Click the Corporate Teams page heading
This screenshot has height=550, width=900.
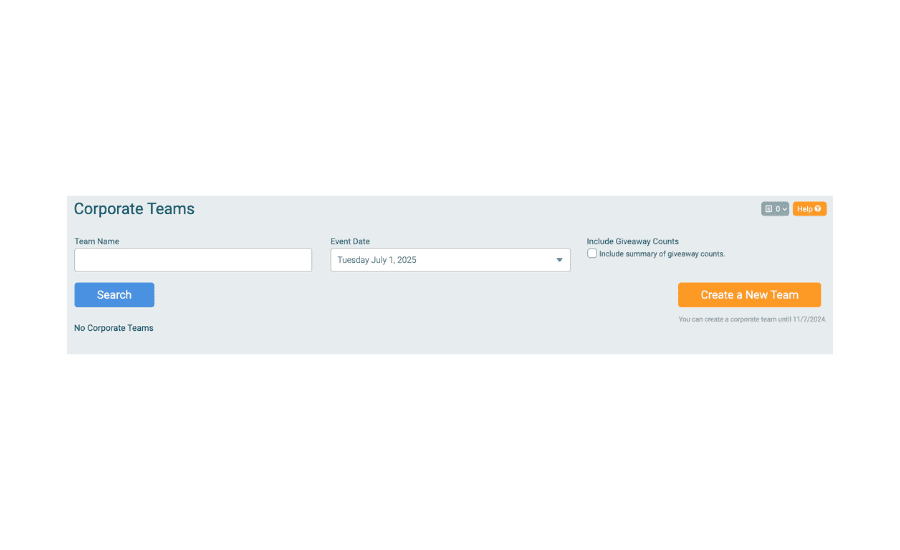(x=134, y=208)
